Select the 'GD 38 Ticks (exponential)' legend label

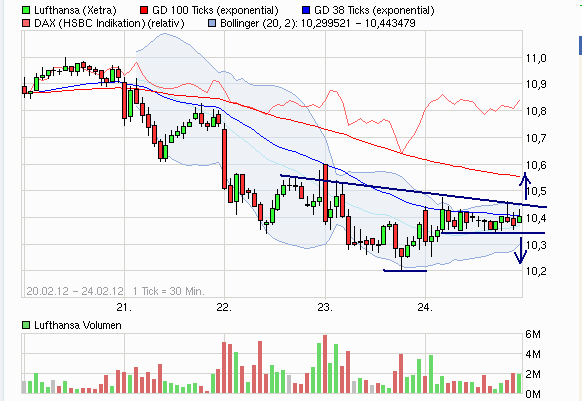(x=374, y=10)
